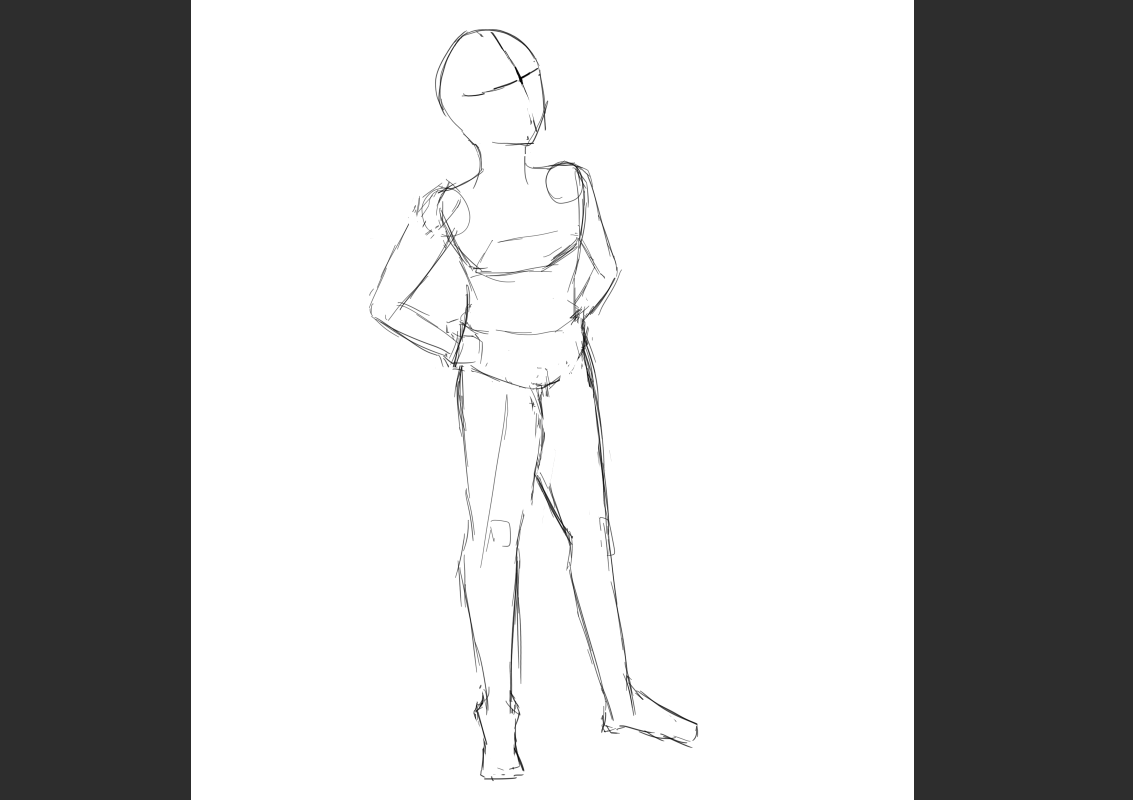The width and height of the screenshot is (1133, 800).
Task: Click the chin of the sketched head
Action: (530, 139)
